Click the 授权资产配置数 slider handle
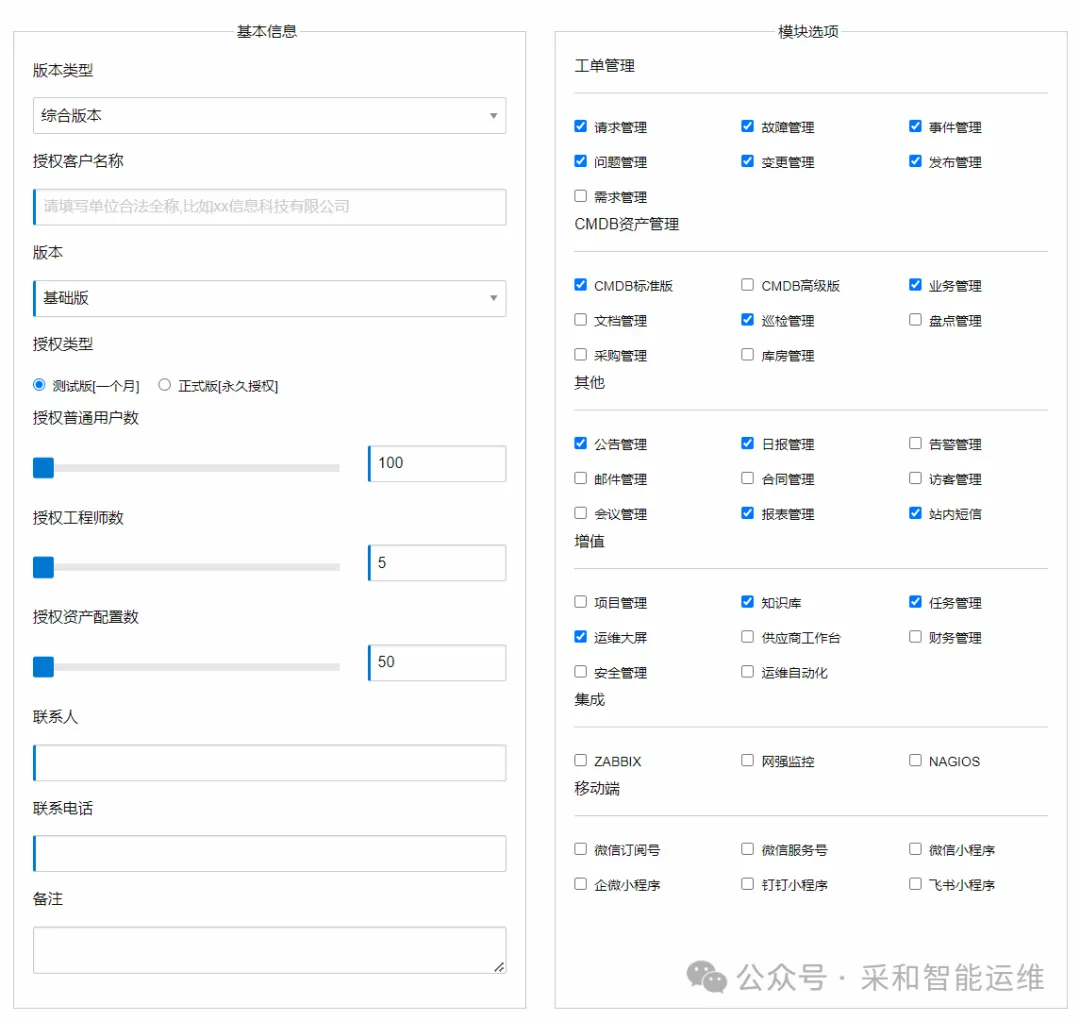Screen dimensions: 1080x1021 tap(43, 667)
